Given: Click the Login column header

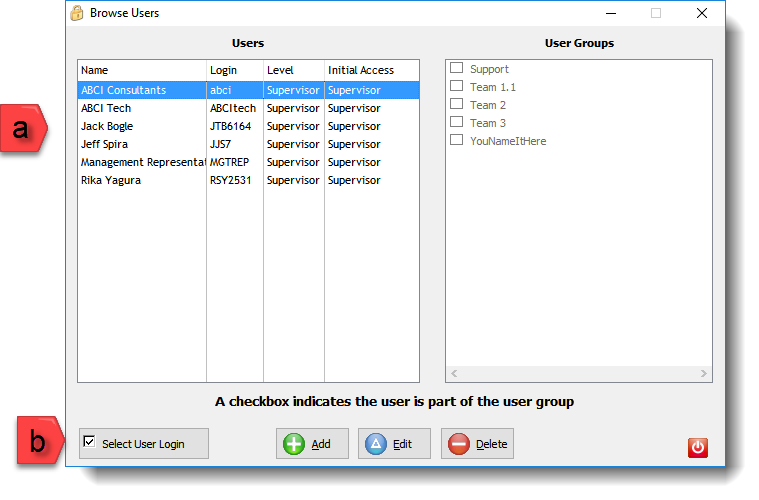Looking at the screenshot, I should [x=234, y=70].
